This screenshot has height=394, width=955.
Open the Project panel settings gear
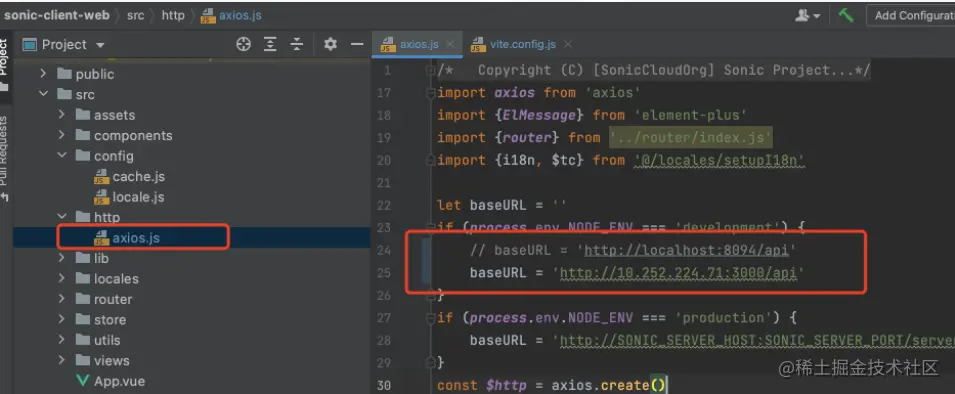tap(330, 44)
